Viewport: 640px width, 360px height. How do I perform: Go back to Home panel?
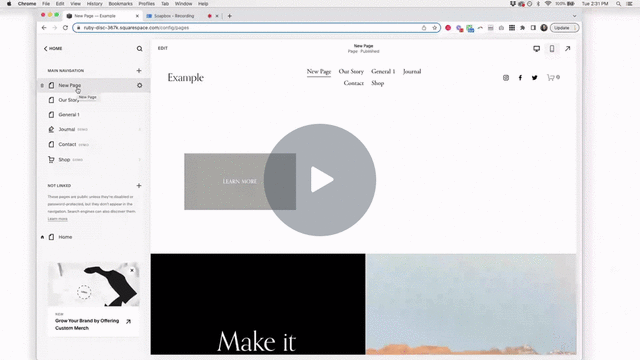[x=53, y=49]
